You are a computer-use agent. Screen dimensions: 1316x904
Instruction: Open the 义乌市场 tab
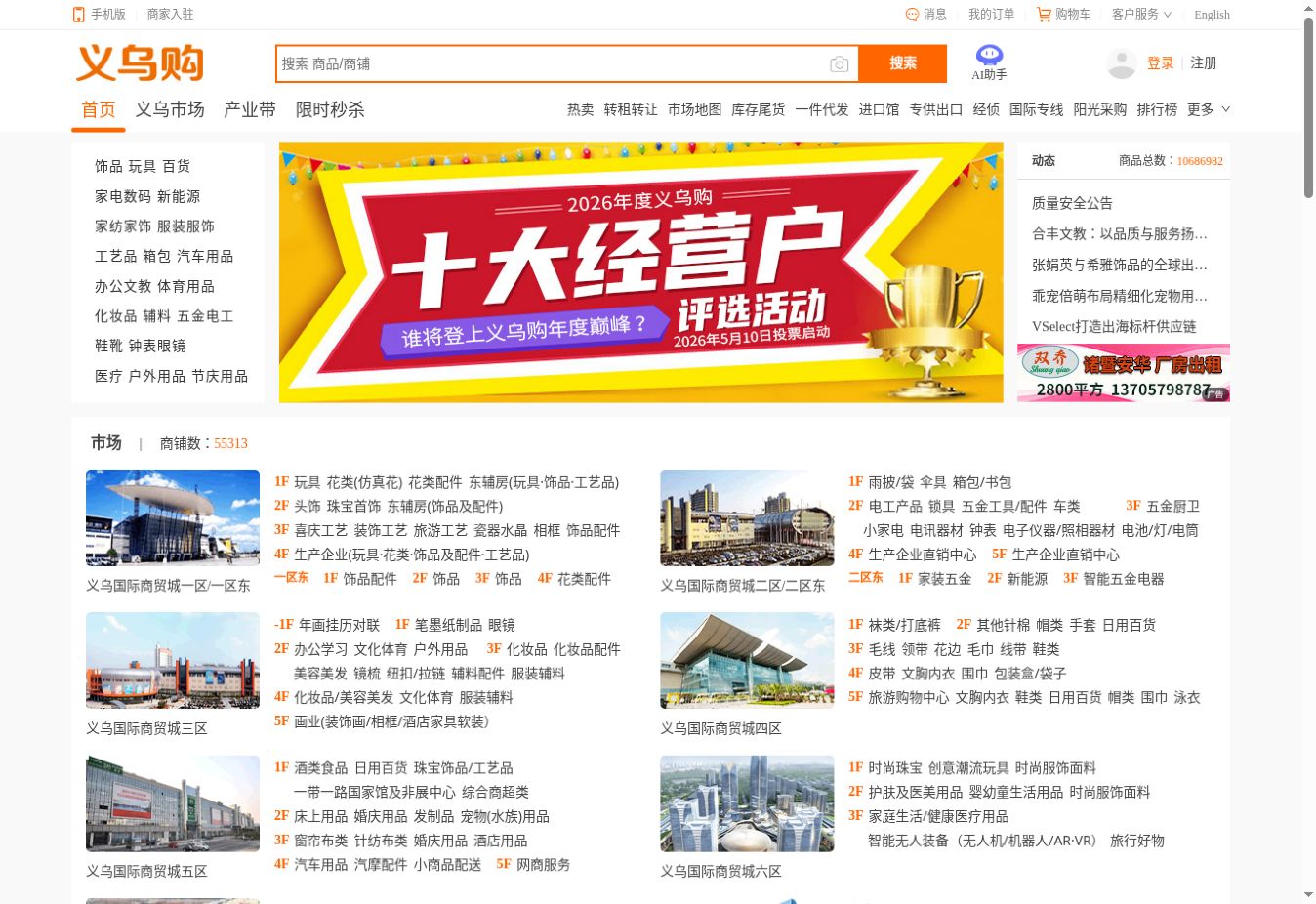pos(170,109)
